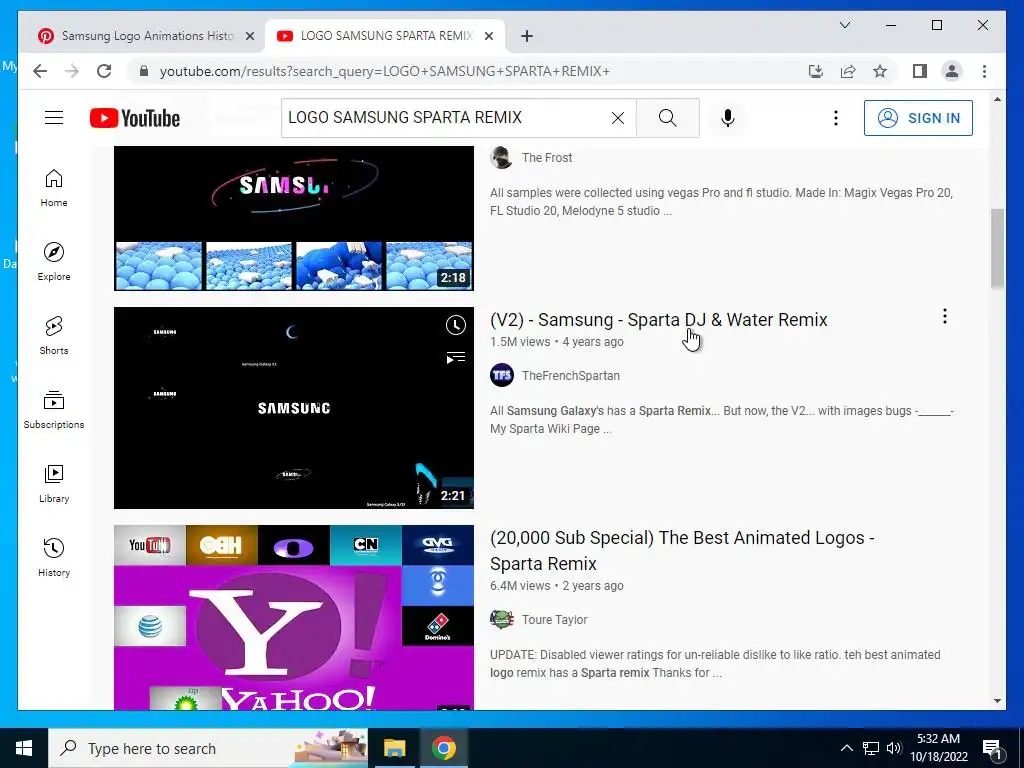Viewport: 1024px width, 768px height.
Task: Click the SIGN IN button
Action: (918, 118)
